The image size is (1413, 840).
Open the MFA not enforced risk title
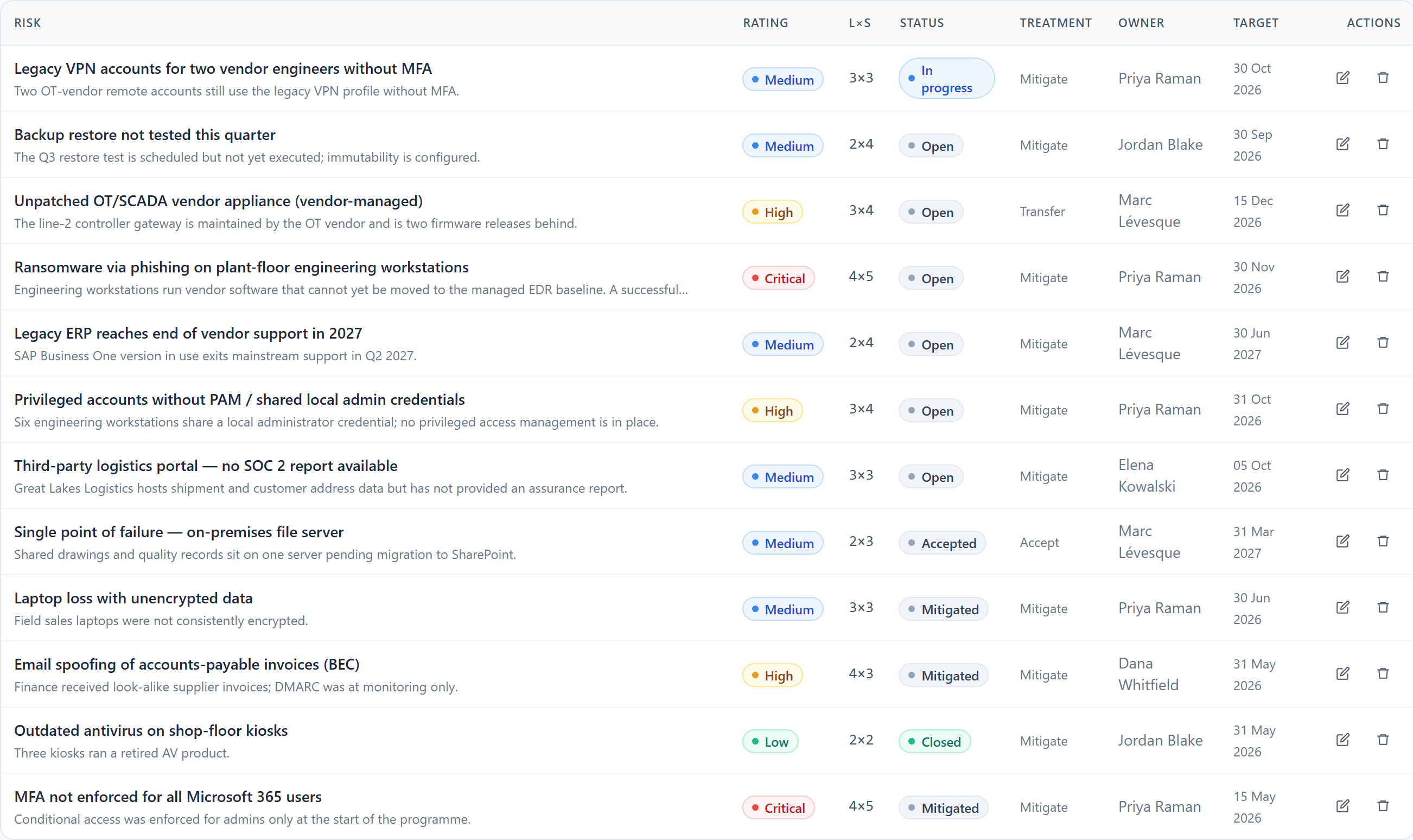(168, 797)
